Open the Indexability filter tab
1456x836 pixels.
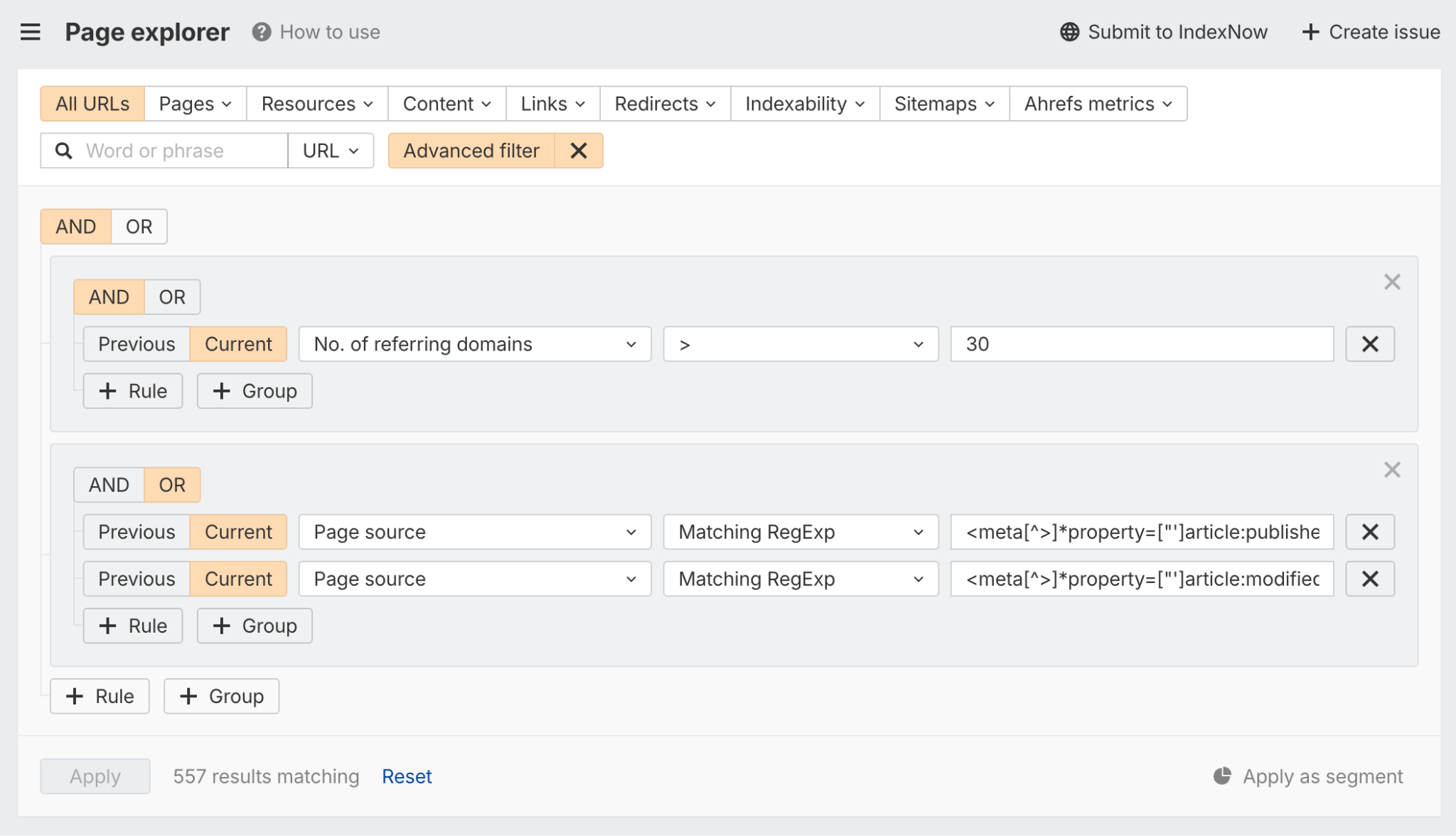click(803, 103)
